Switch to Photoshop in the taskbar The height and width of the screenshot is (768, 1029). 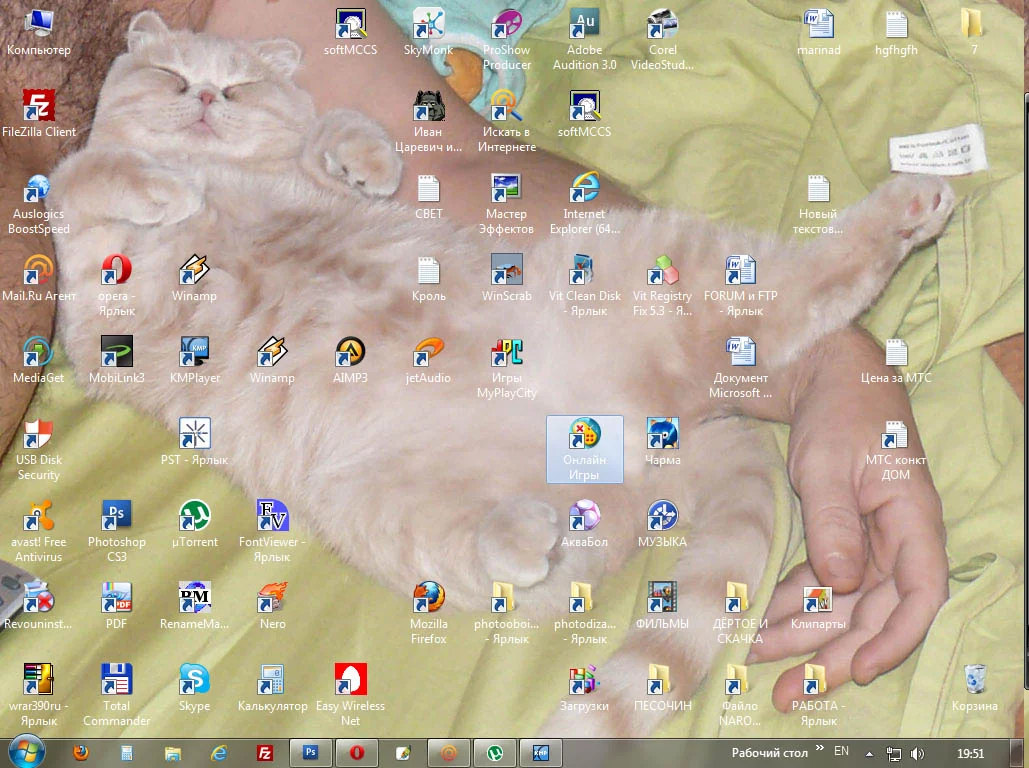point(311,753)
